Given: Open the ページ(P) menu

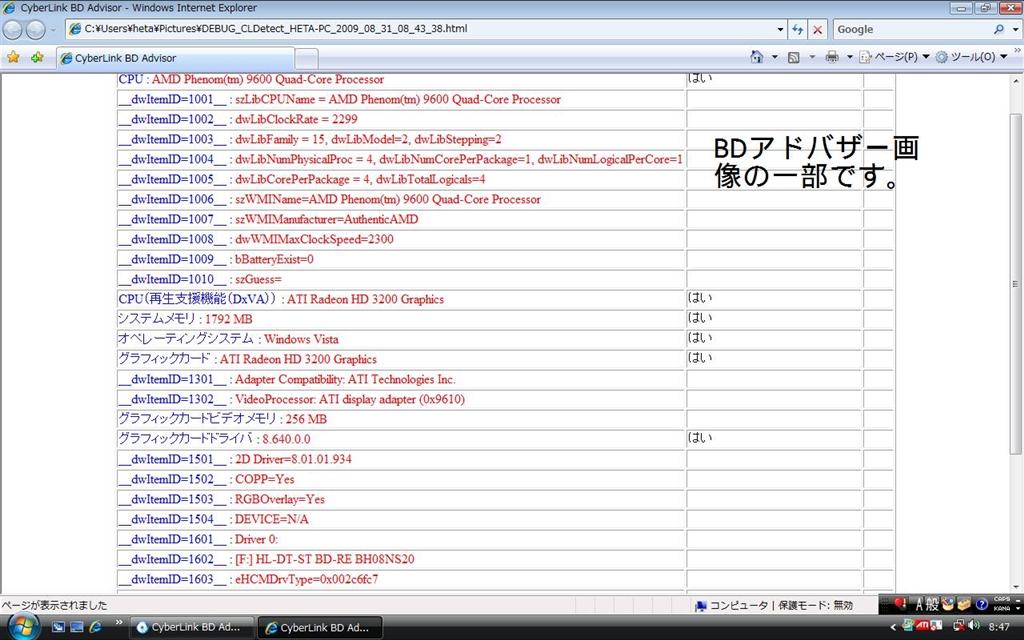Looking at the screenshot, I should tap(894, 57).
